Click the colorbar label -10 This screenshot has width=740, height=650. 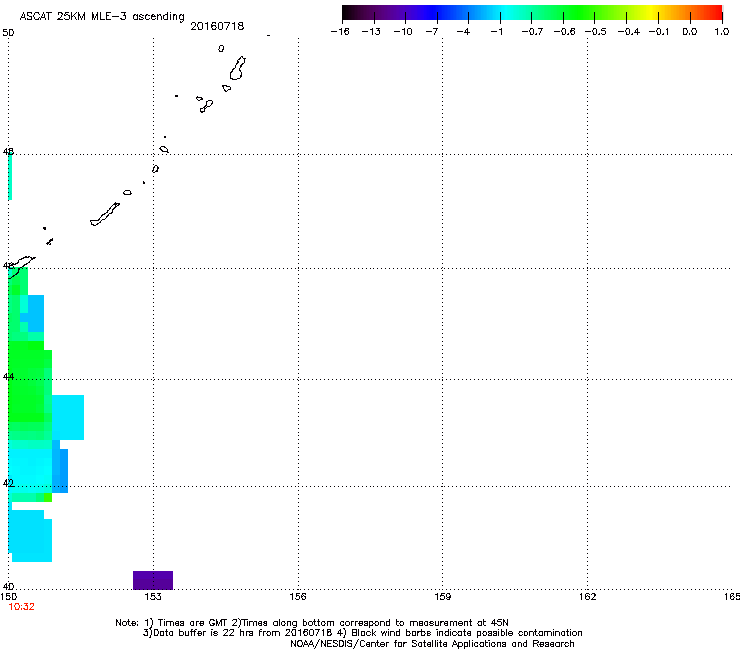pyautogui.click(x=403, y=32)
